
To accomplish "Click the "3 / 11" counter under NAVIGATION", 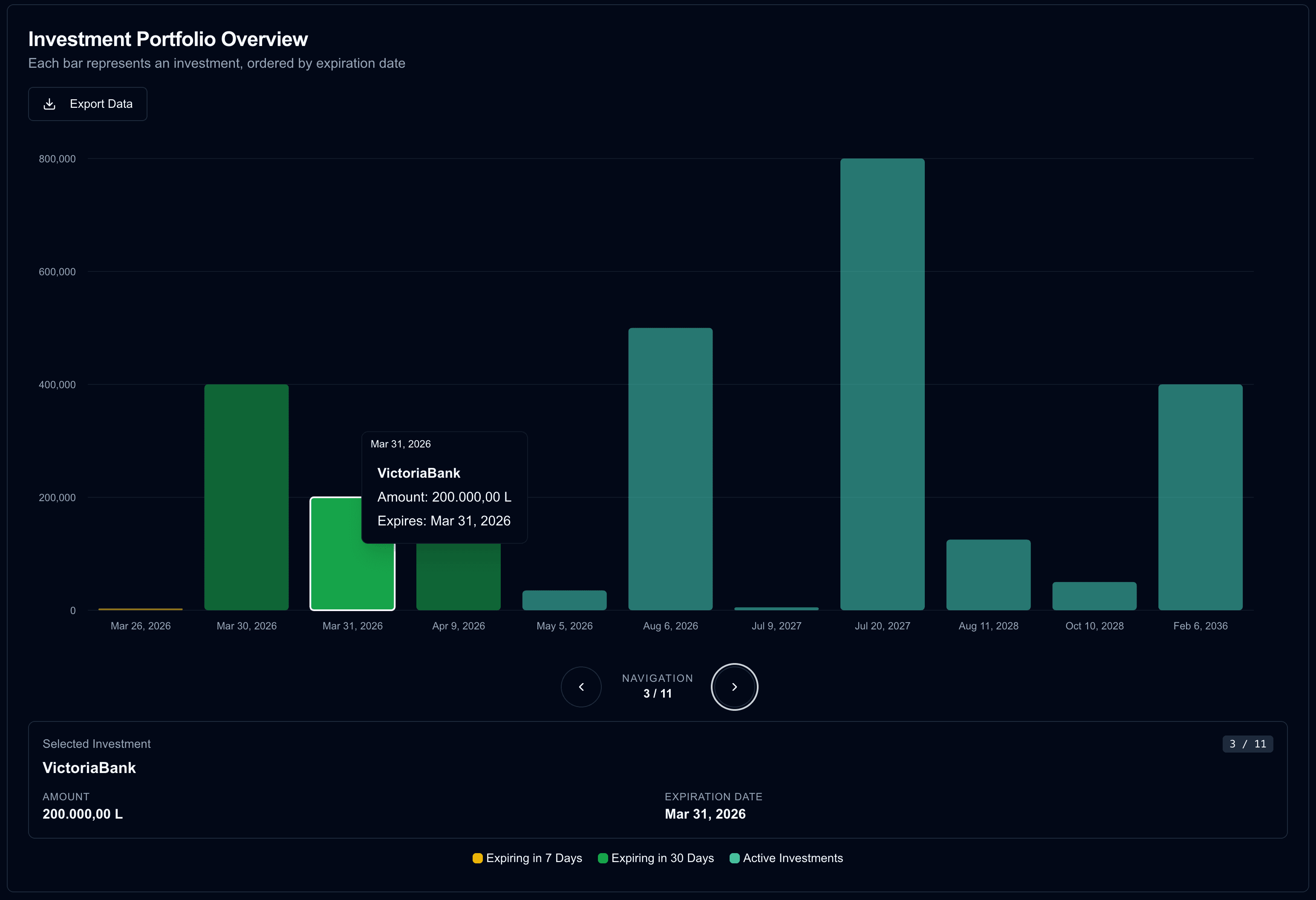I will [658, 694].
